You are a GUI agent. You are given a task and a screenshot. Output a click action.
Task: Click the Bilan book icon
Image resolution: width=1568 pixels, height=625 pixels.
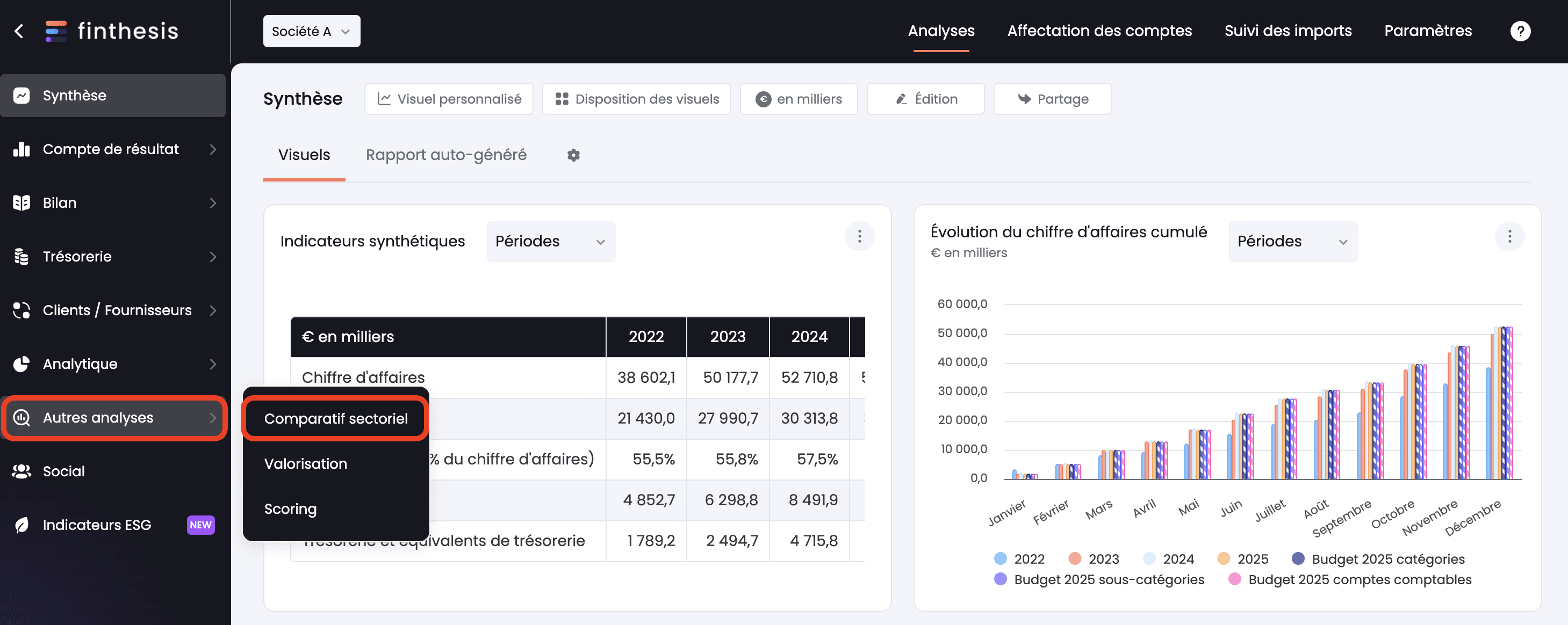pyautogui.click(x=21, y=202)
